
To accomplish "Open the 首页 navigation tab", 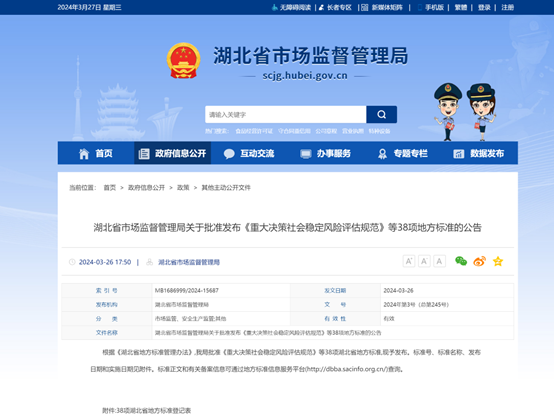I will (95, 153).
